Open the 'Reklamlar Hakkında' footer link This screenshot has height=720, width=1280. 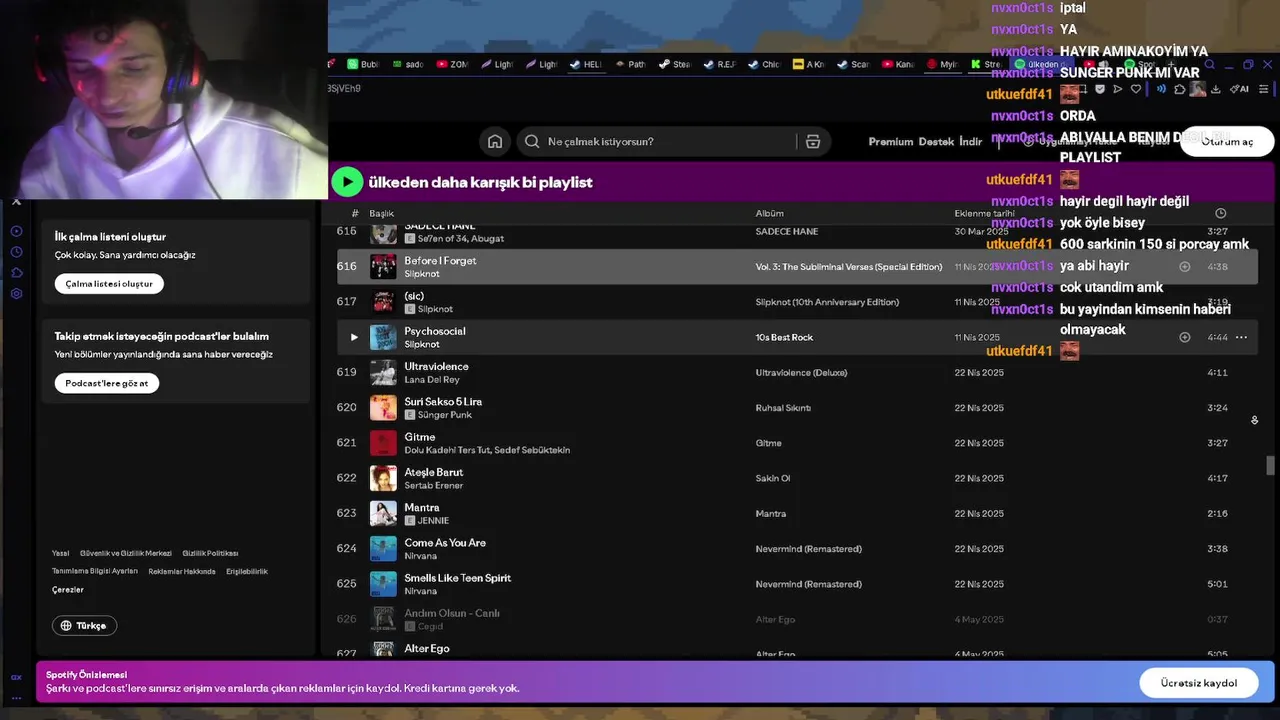click(182, 571)
